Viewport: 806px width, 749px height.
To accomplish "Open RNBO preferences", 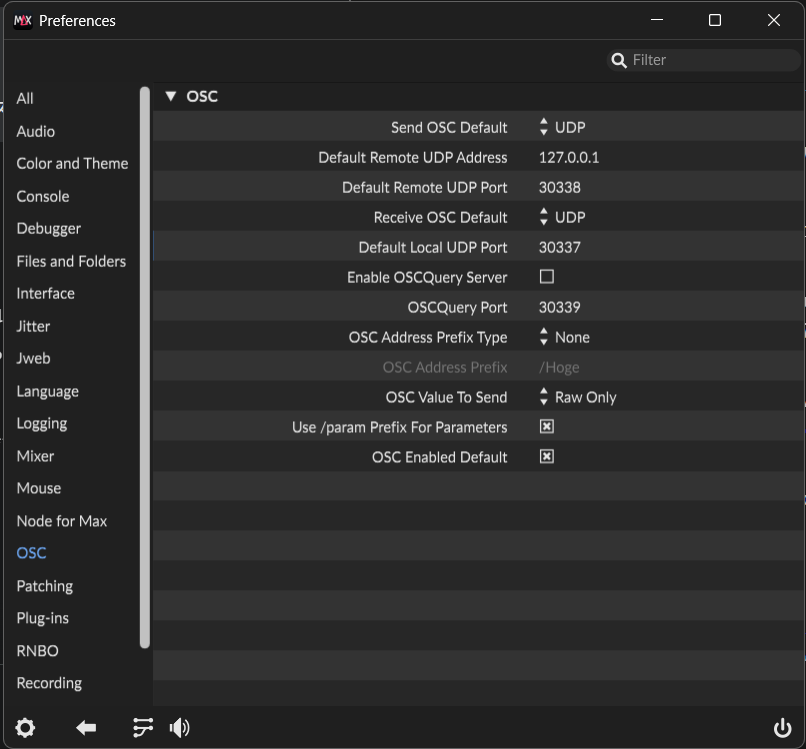I will coord(37,651).
